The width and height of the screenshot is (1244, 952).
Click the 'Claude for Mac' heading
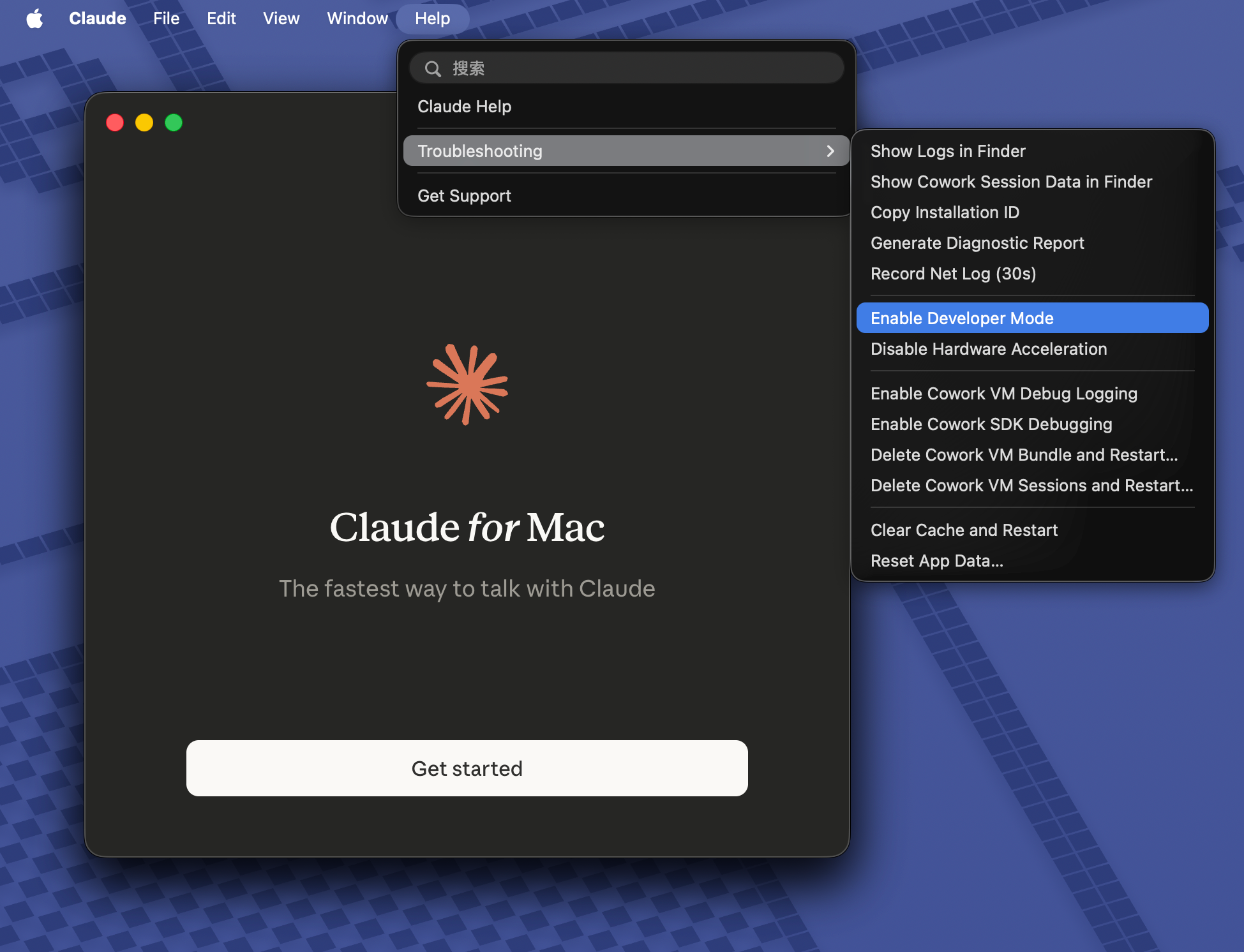pos(467,528)
